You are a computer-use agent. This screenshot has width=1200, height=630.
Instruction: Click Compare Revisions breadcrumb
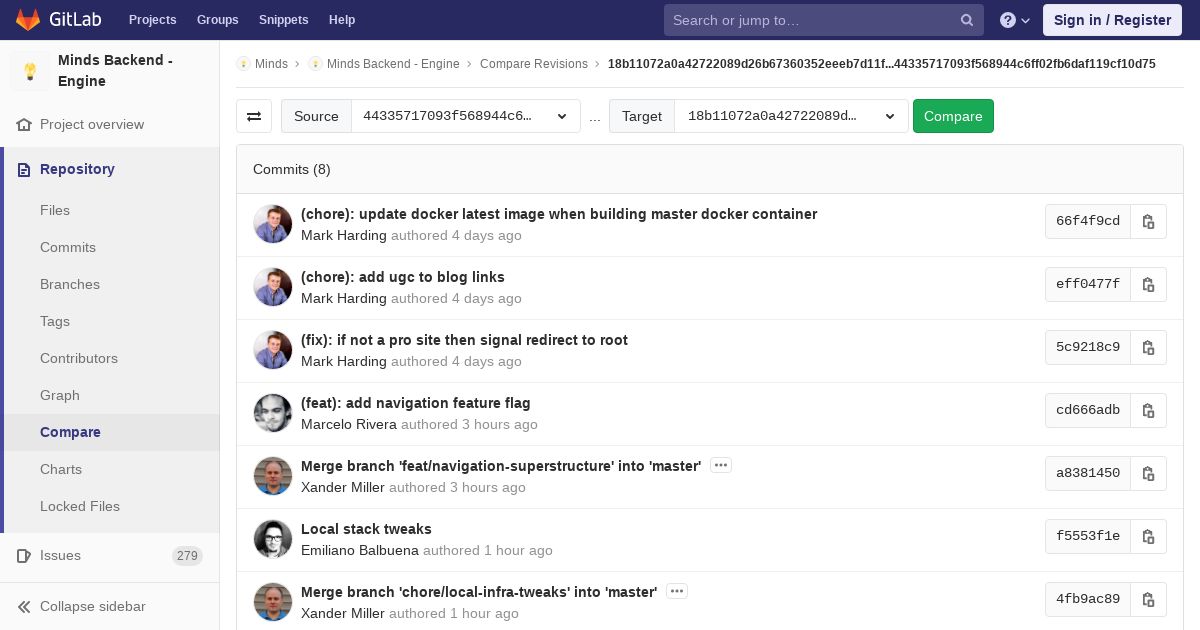[x=534, y=64]
